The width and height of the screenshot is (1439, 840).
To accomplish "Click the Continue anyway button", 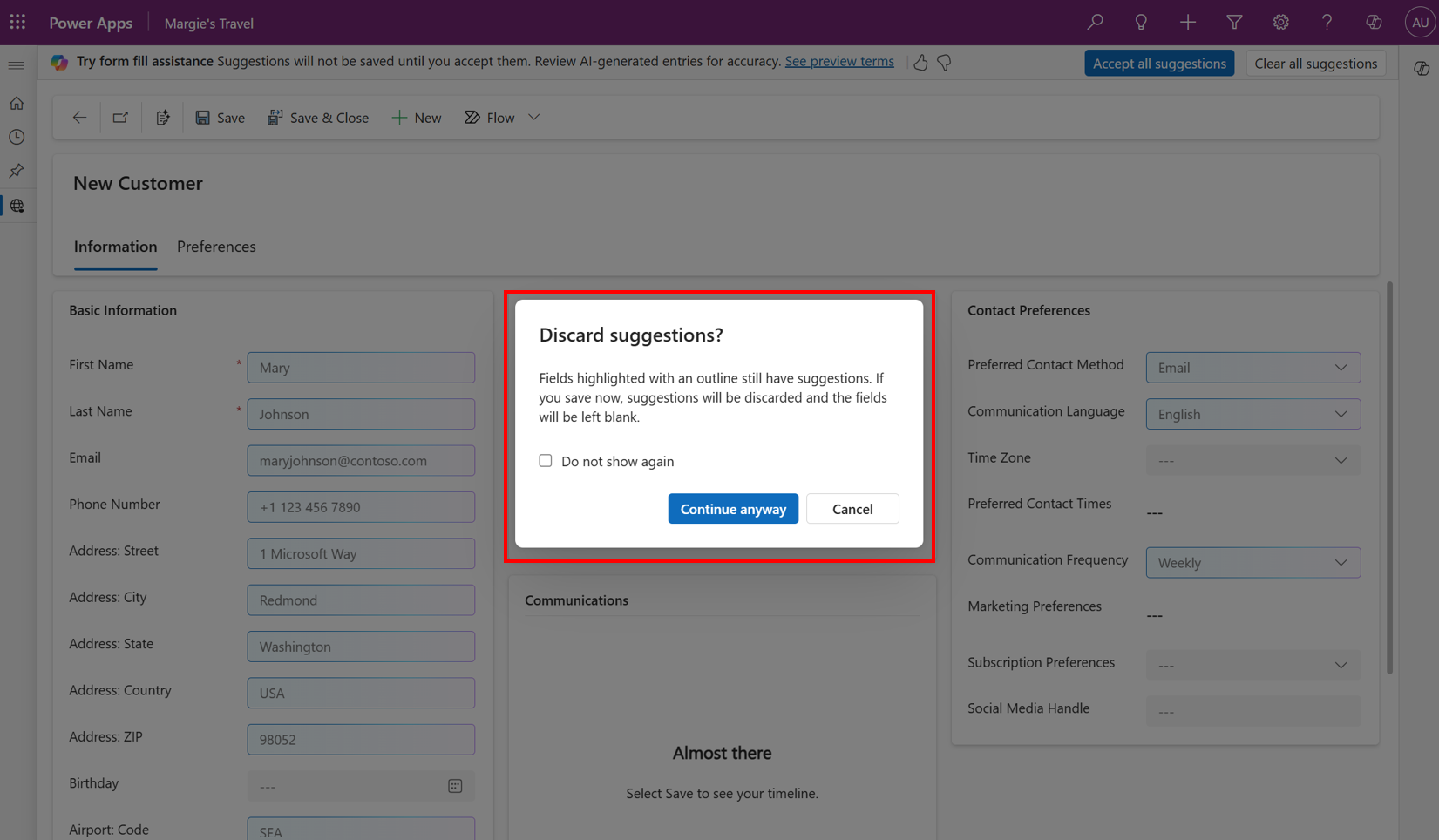I will point(733,508).
